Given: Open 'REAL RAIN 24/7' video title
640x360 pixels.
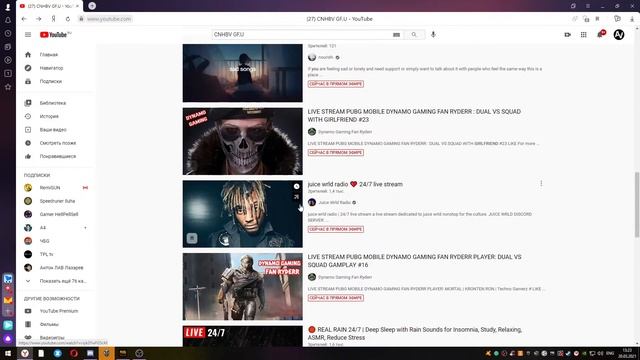Looking at the screenshot, I should point(415,333).
